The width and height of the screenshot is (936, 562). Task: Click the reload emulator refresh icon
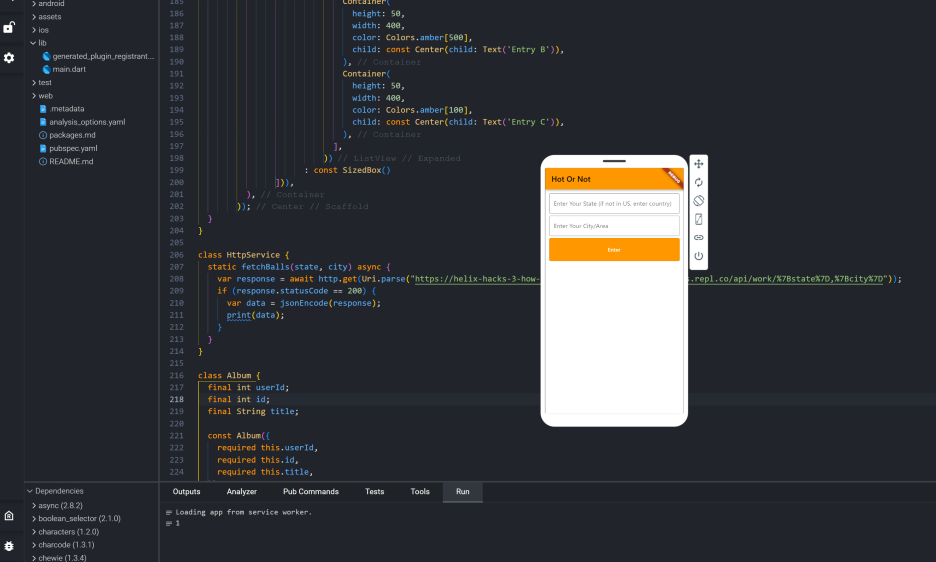[698, 182]
